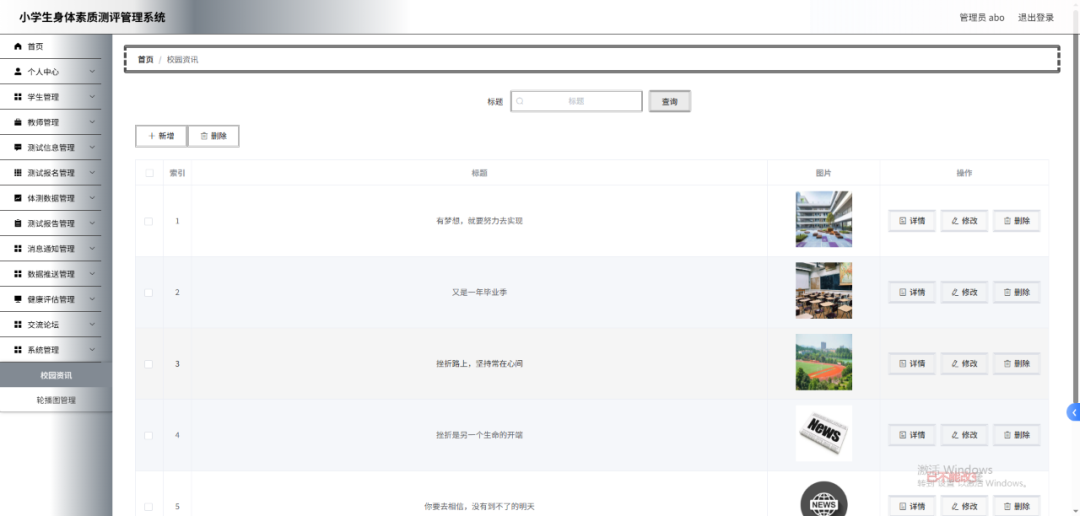Expand the 教师管理 menu chevron
The image size is (1080, 516).
[92, 123]
